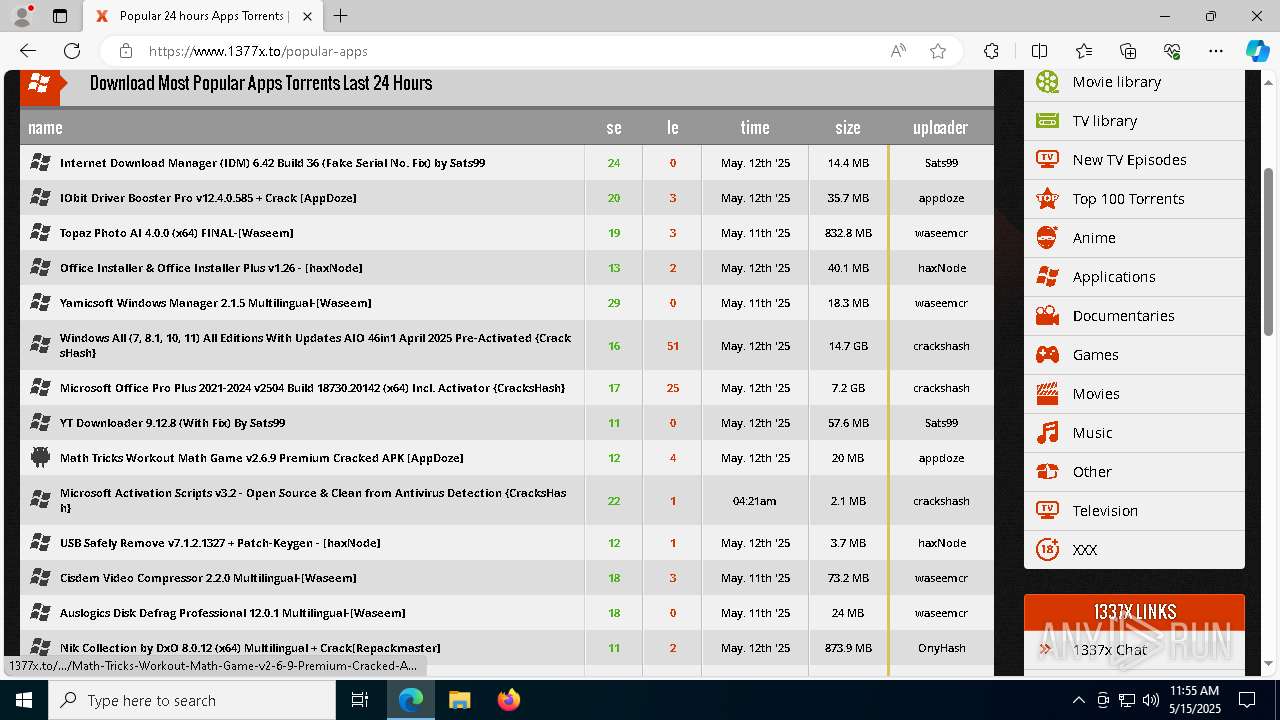The height and width of the screenshot is (720, 1280).
Task: Browse the Anime category link
Action: [1094, 238]
